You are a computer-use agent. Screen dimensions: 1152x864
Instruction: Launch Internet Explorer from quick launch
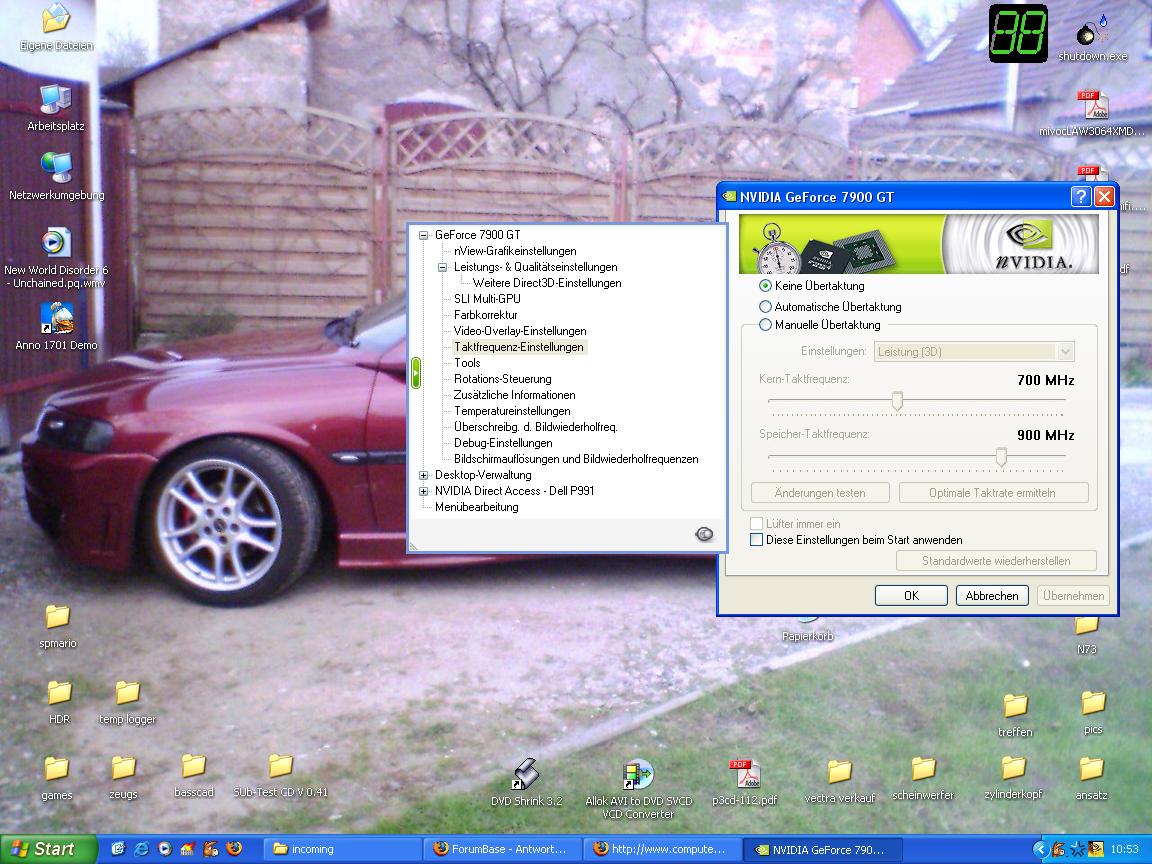[x=141, y=849]
